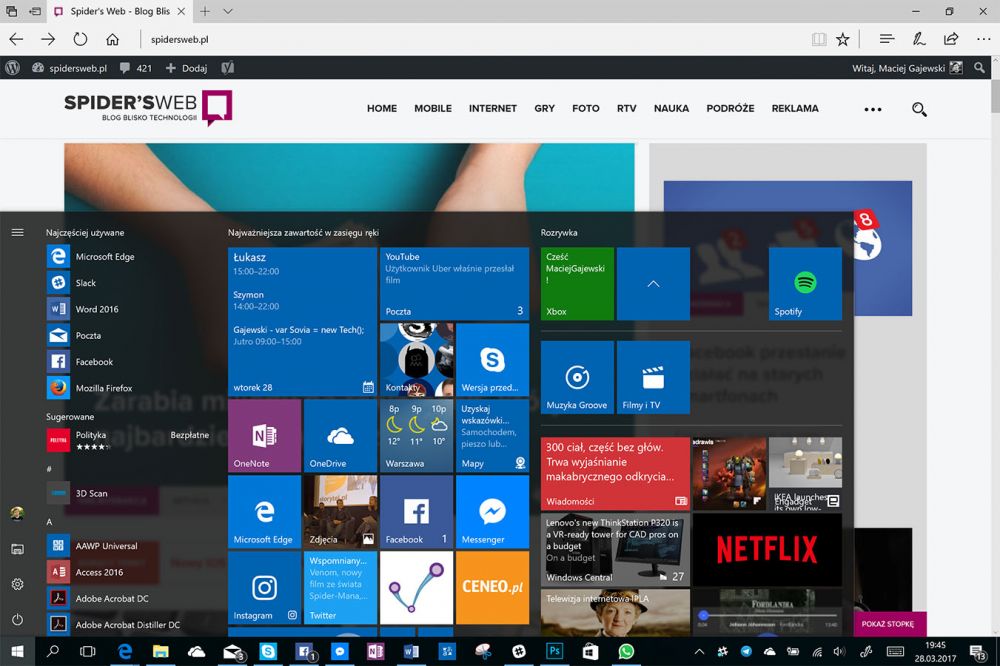Click Dodaj in WordPress admin bar
Viewport: 1000px width, 666px height.
[186, 68]
